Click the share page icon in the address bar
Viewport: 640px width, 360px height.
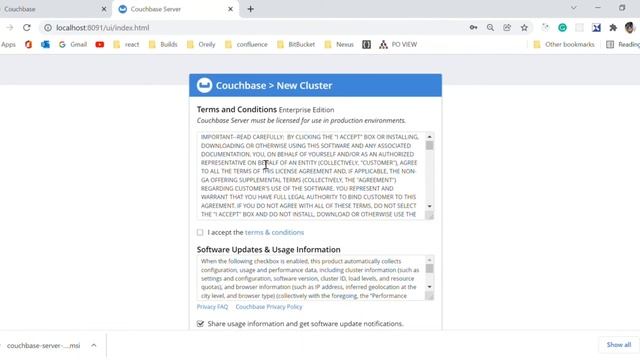point(507,28)
